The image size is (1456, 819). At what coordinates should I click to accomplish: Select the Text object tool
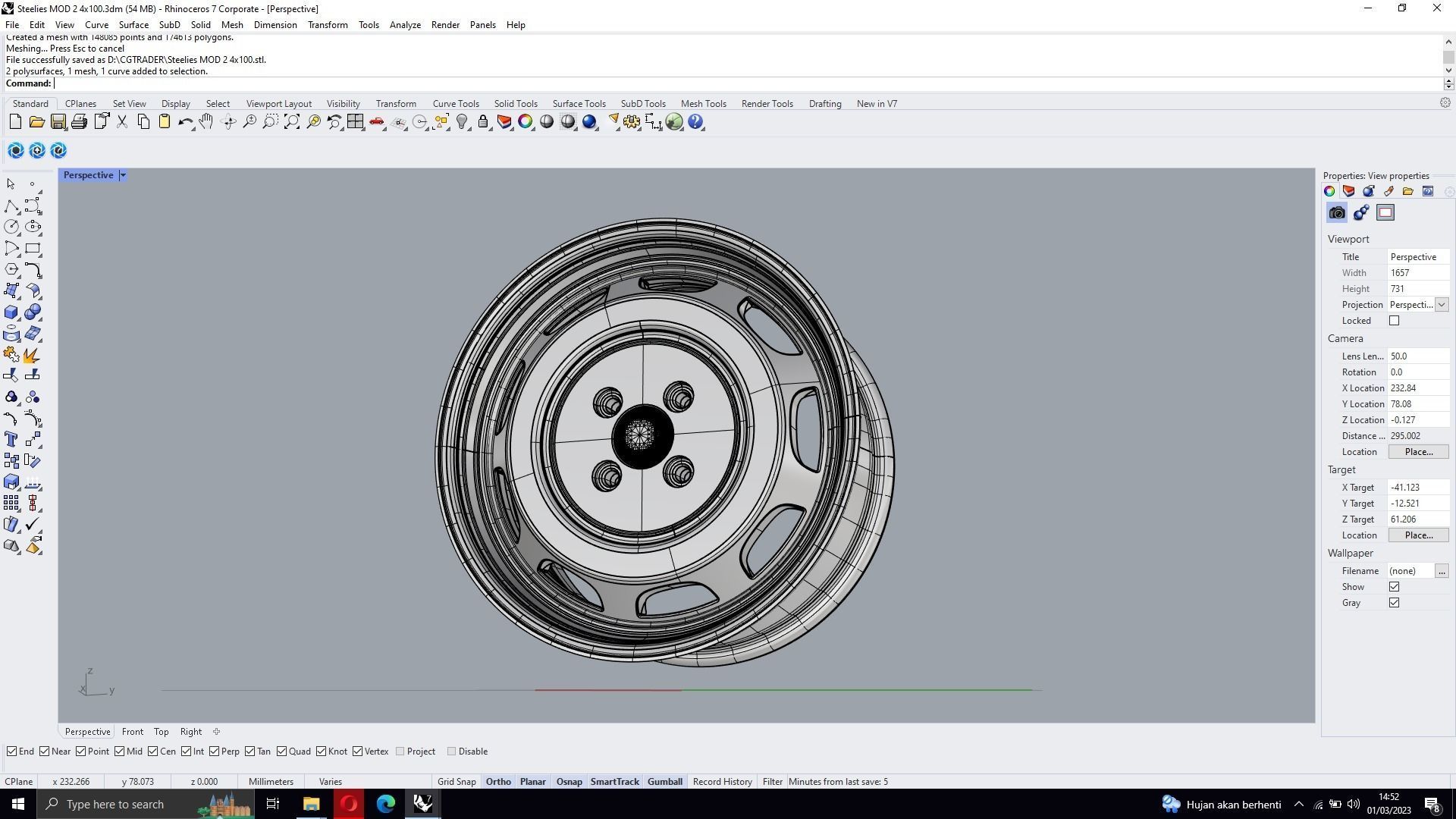click(x=11, y=440)
